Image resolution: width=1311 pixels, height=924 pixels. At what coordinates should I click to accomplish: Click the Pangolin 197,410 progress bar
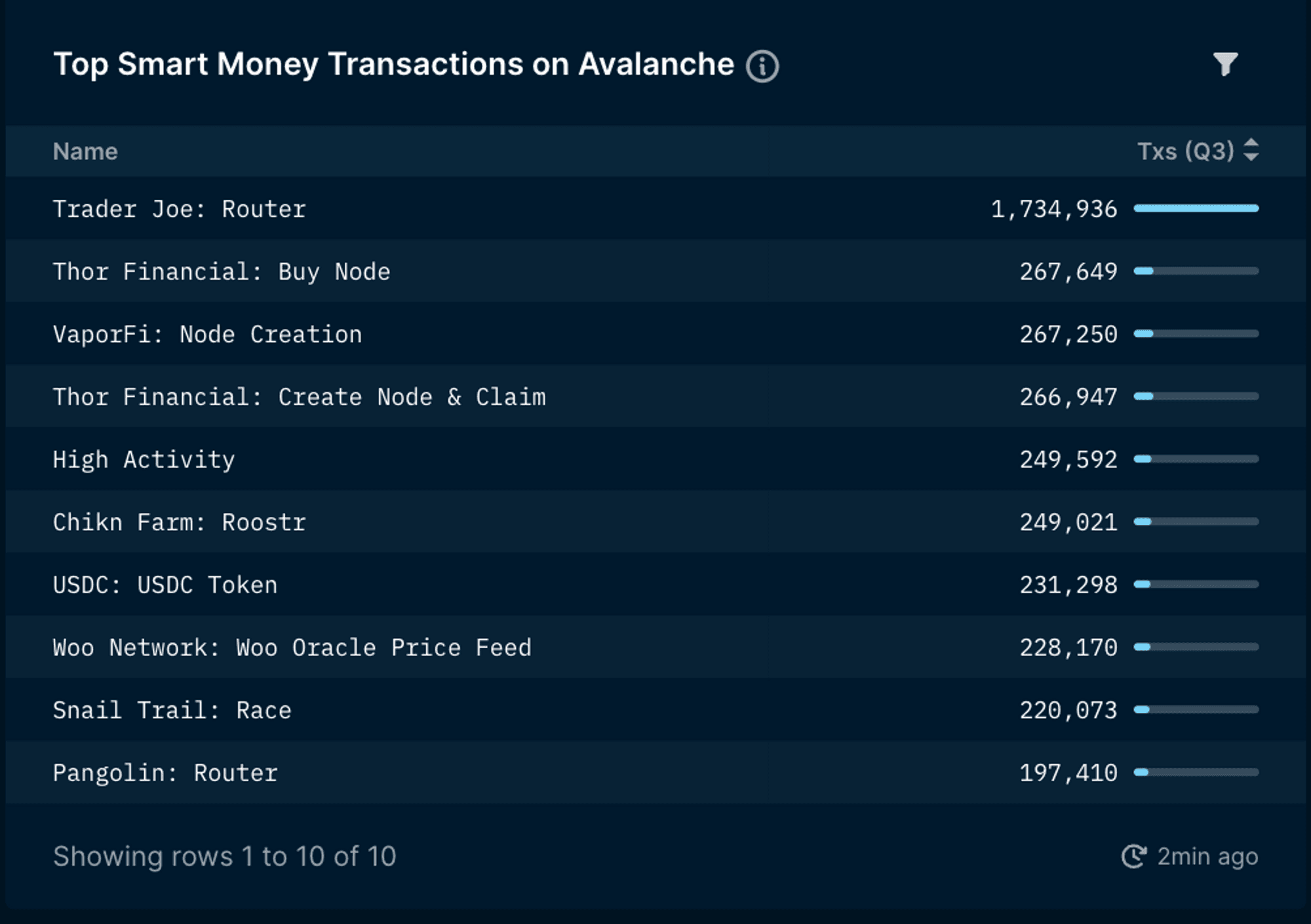tap(1196, 772)
